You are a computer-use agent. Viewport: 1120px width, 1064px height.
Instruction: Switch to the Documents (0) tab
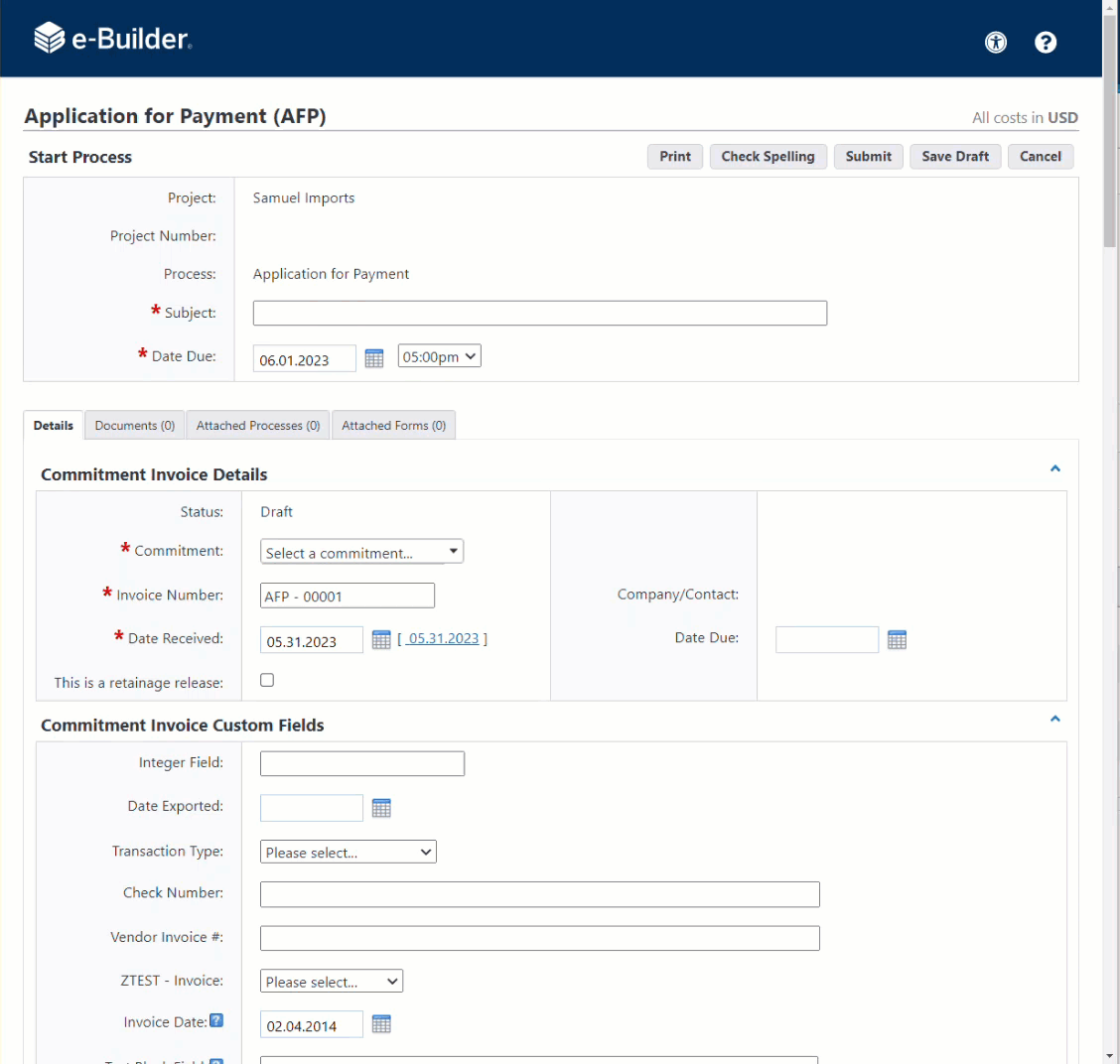(135, 426)
